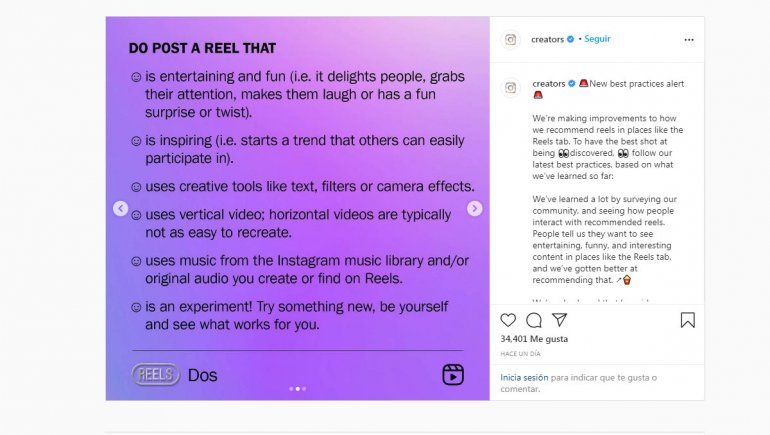This screenshot has width=770, height=435.
Task: Click the Reels icon on the slide
Action: pos(453,374)
